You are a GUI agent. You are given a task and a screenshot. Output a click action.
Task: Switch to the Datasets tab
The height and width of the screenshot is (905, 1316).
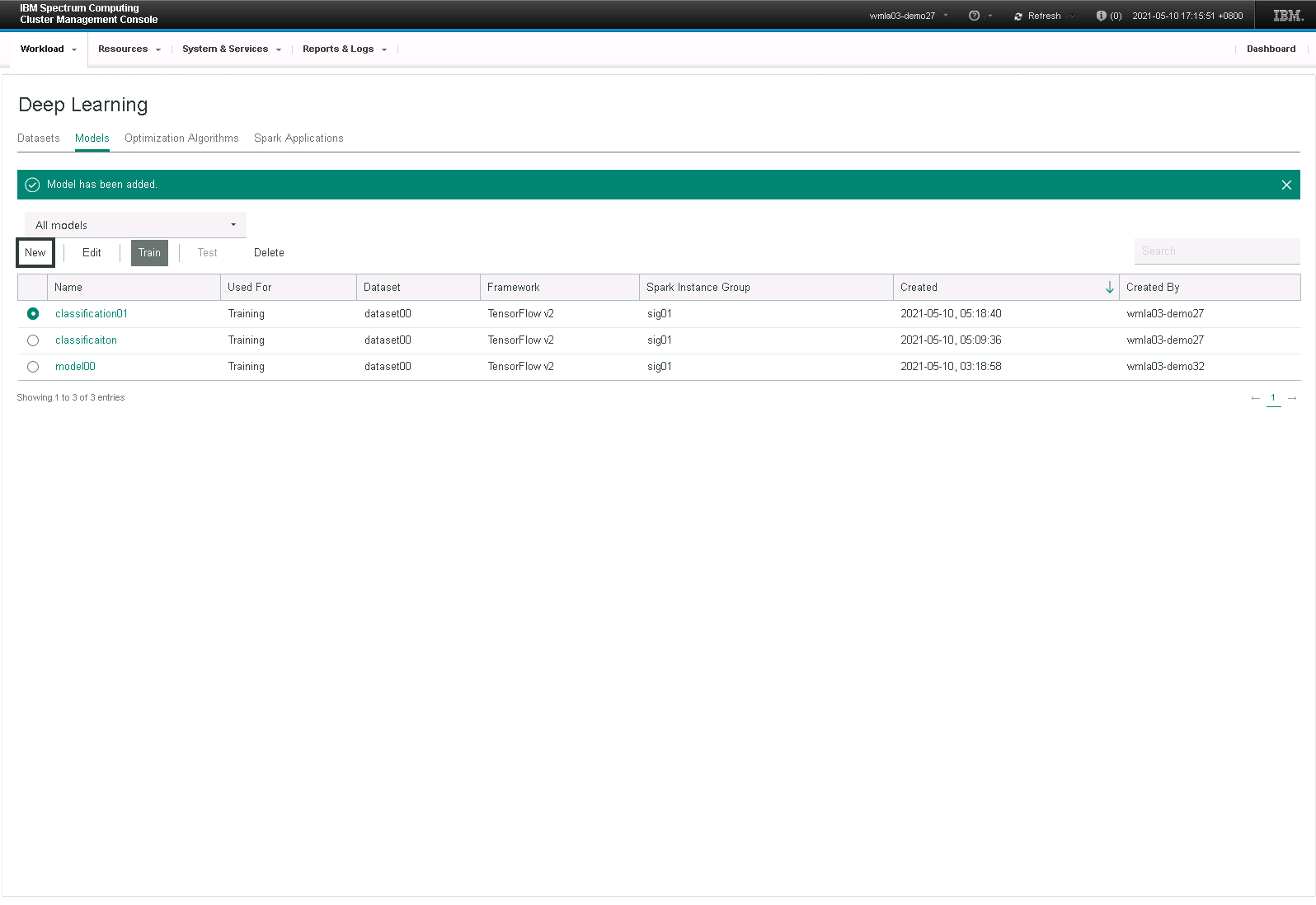(x=39, y=138)
